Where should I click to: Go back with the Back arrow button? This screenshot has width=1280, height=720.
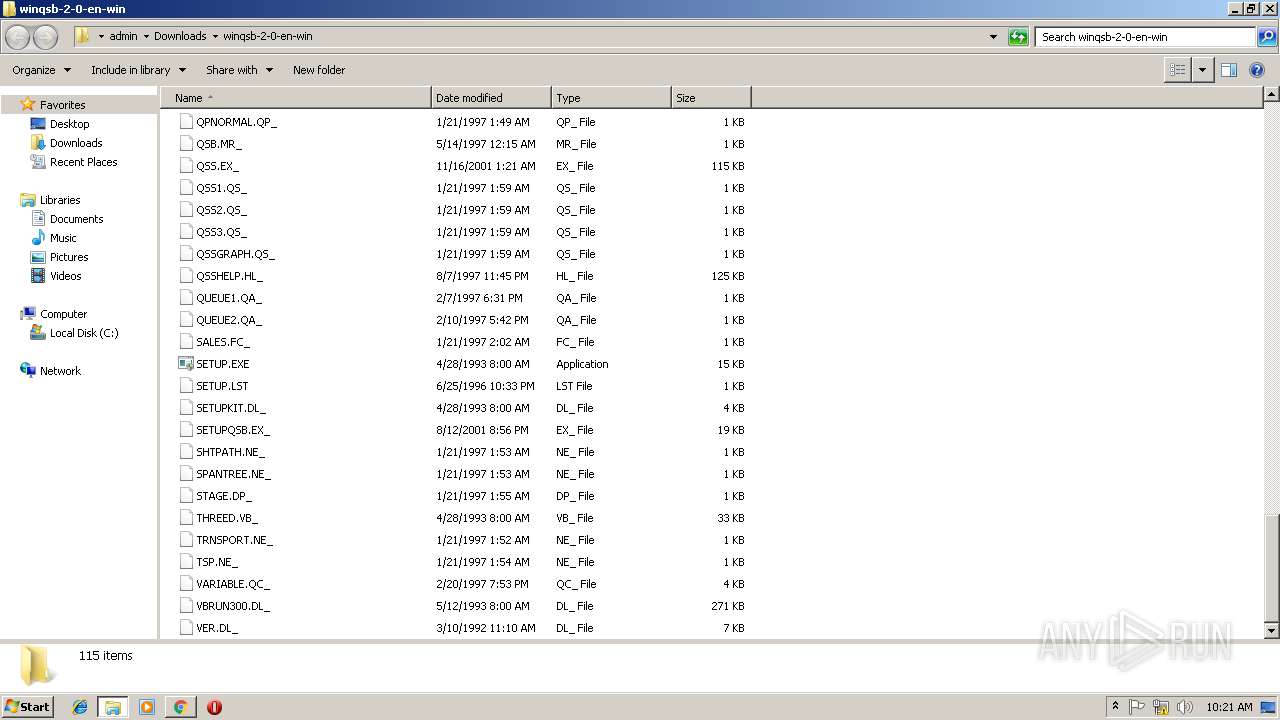pos(18,37)
